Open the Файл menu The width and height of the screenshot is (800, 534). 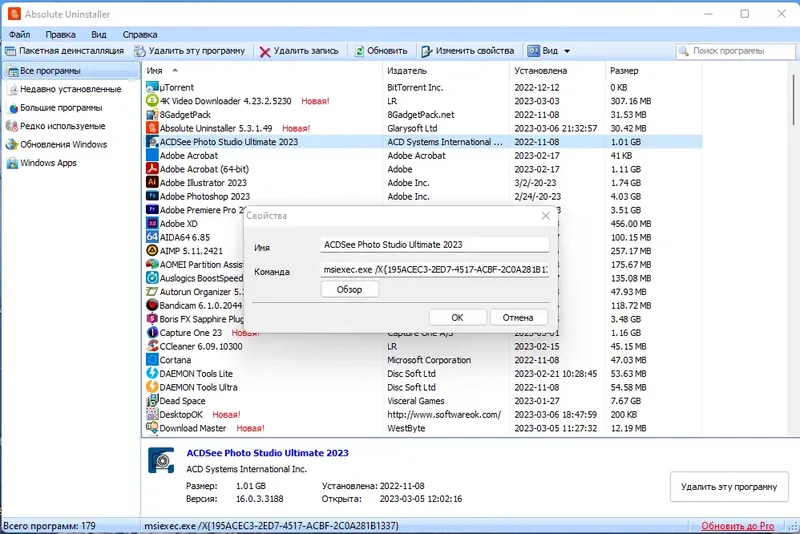[x=19, y=35]
